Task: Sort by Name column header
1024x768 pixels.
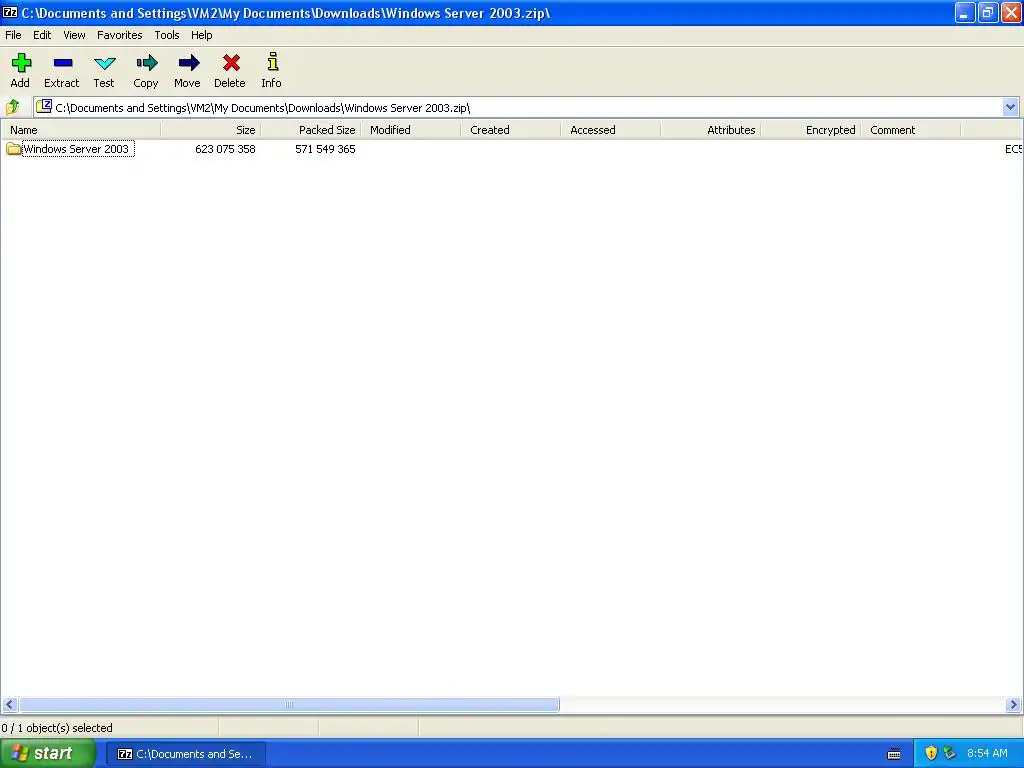Action: coord(80,130)
